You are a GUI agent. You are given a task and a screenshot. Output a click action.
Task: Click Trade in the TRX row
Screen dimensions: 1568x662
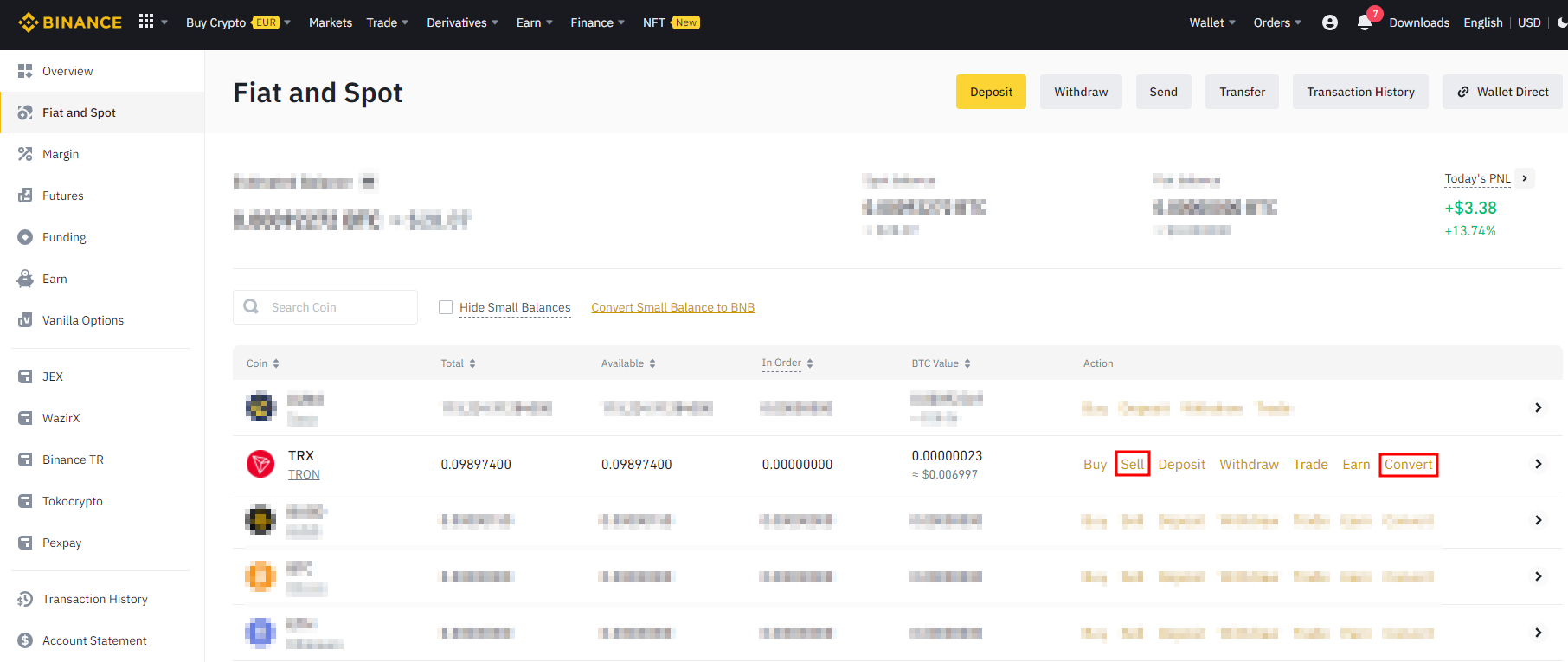coord(1310,465)
